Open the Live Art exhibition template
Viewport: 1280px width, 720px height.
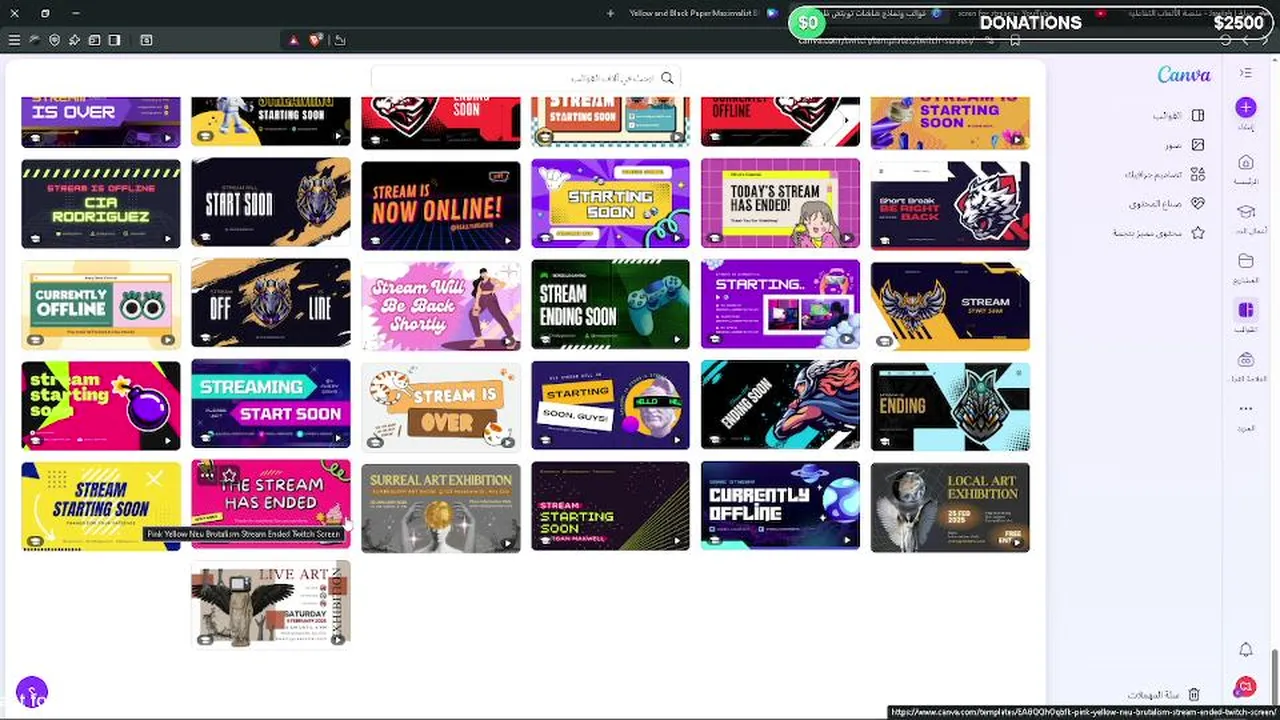tap(271, 604)
